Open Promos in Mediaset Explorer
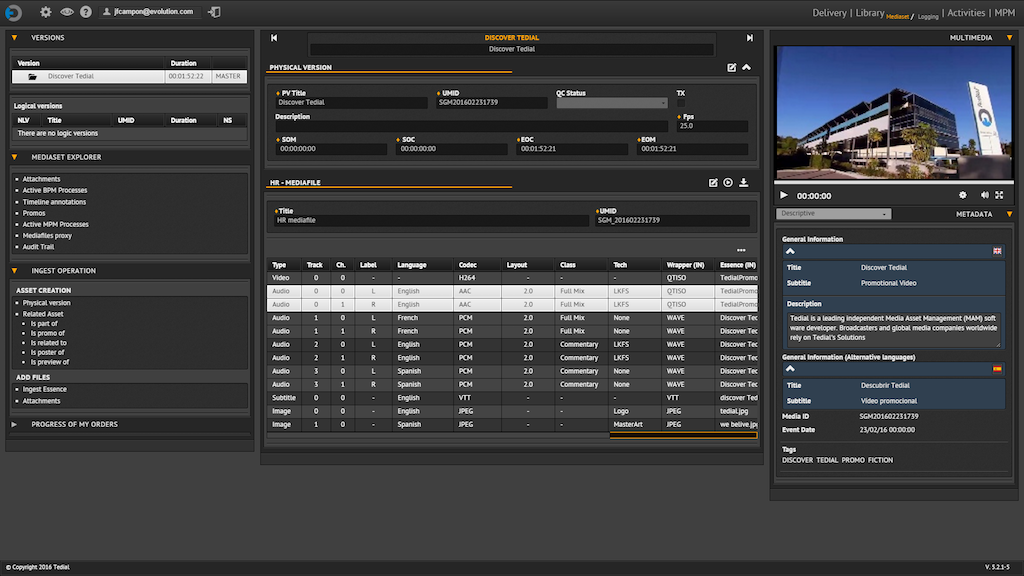The image size is (1024, 576). coord(34,214)
